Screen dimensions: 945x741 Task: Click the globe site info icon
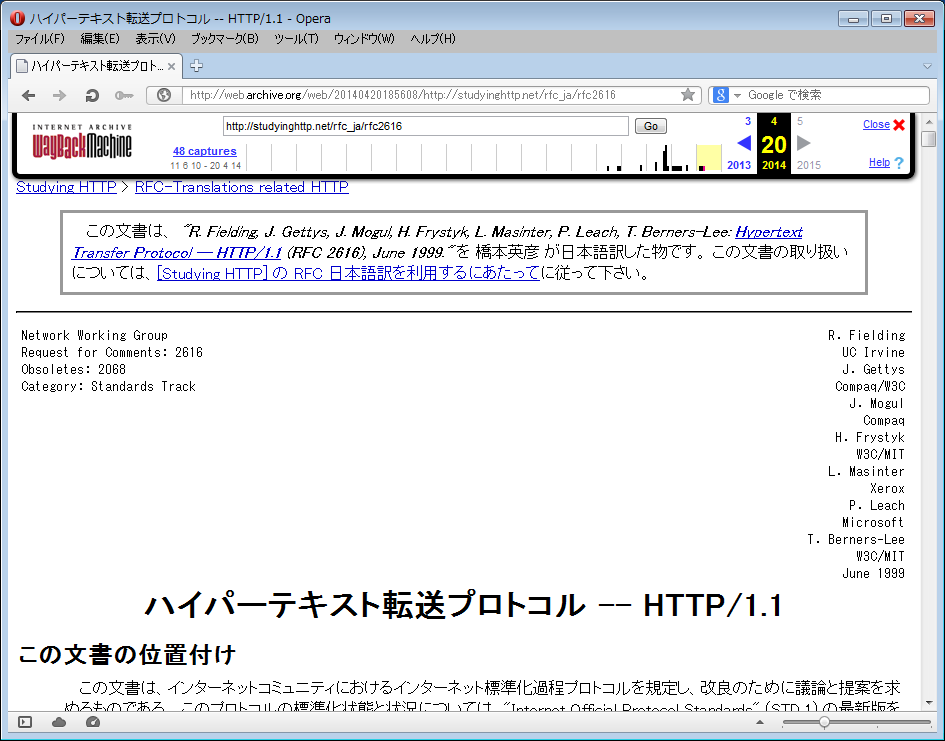click(x=164, y=95)
